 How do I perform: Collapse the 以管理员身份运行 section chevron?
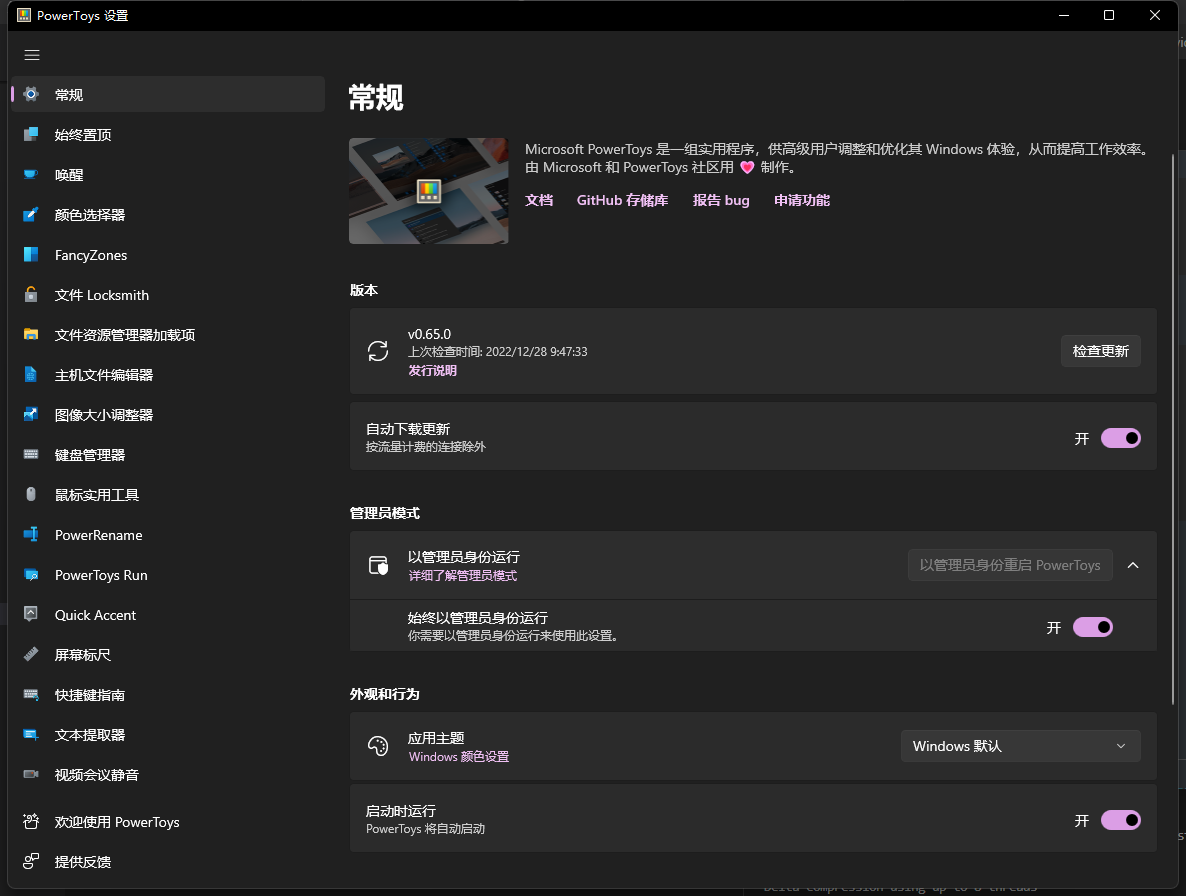[x=1133, y=566]
